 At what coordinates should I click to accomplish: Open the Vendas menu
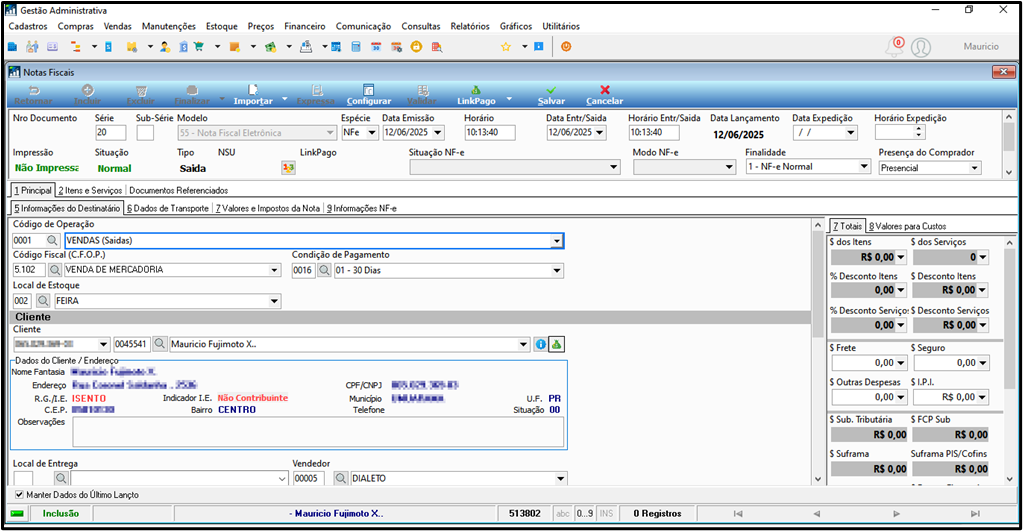coord(117,26)
